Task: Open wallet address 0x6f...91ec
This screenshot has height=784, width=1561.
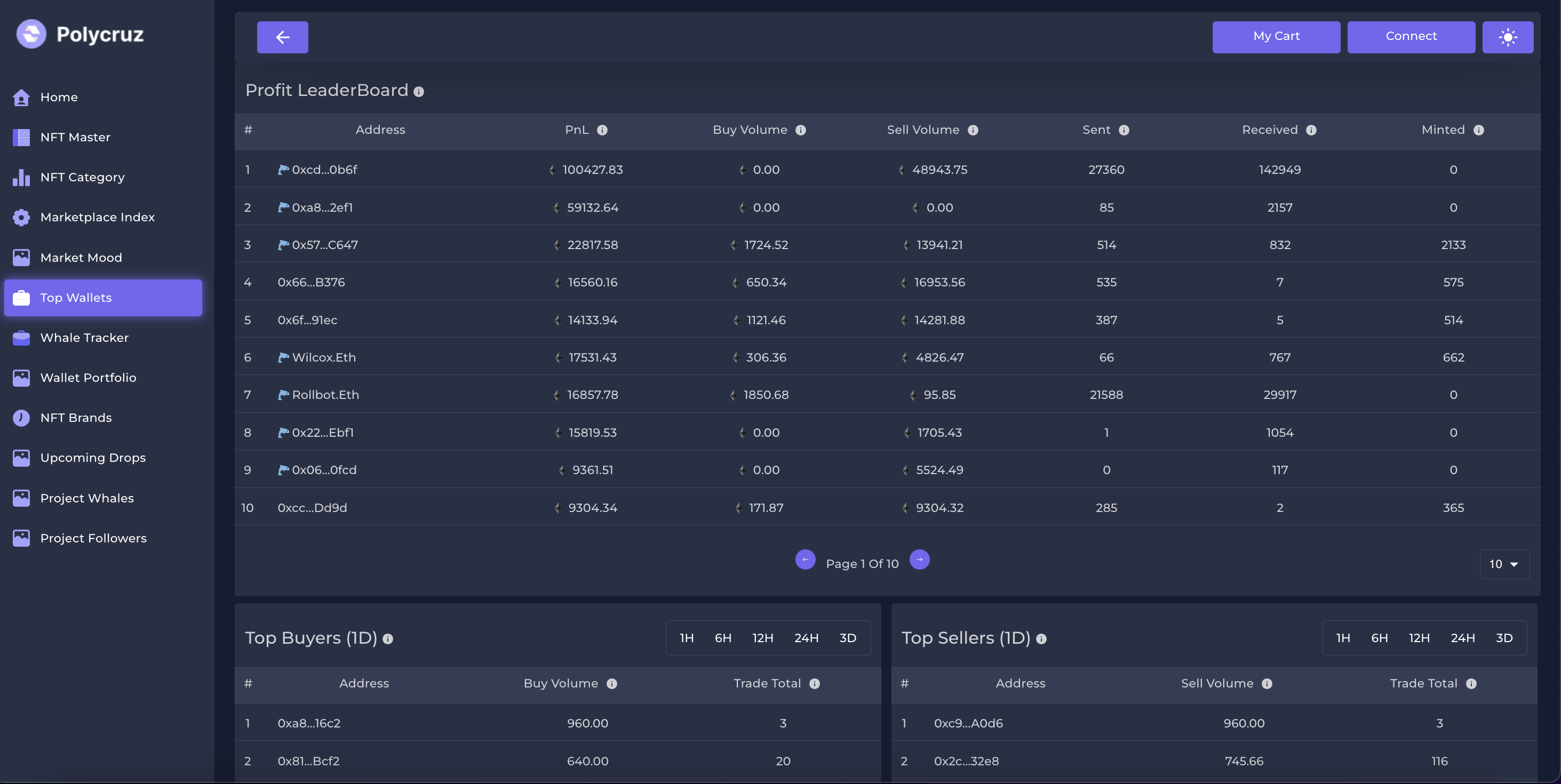Action: pyautogui.click(x=307, y=320)
